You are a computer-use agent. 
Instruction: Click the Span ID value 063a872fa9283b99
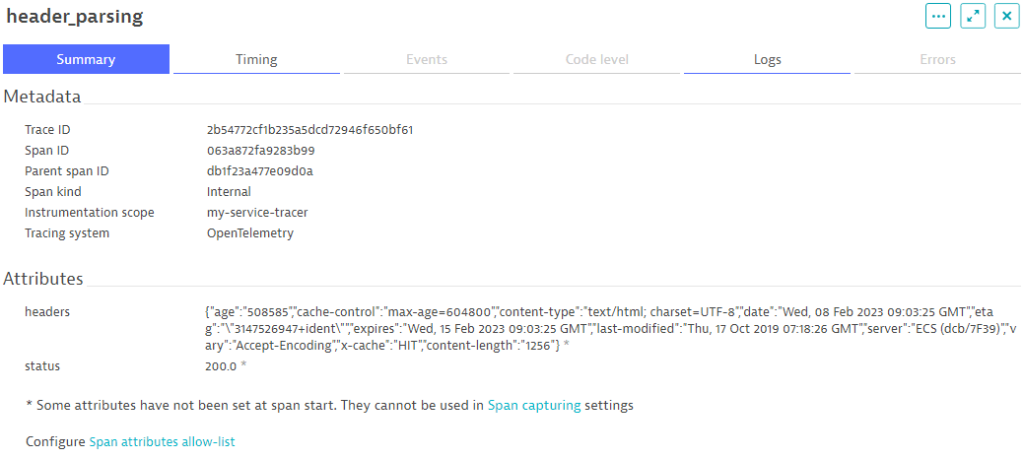coord(261,150)
